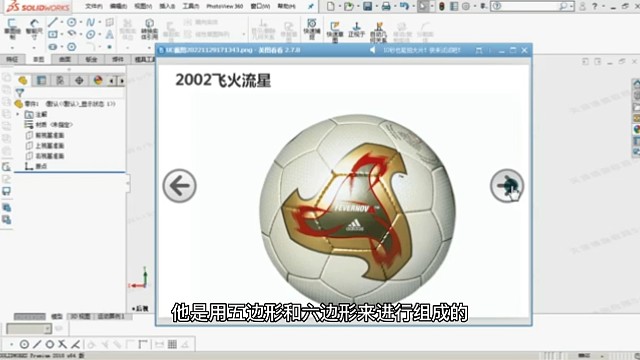
Task: Switch to the 草图 (Sketch) tab
Action: tap(38, 59)
